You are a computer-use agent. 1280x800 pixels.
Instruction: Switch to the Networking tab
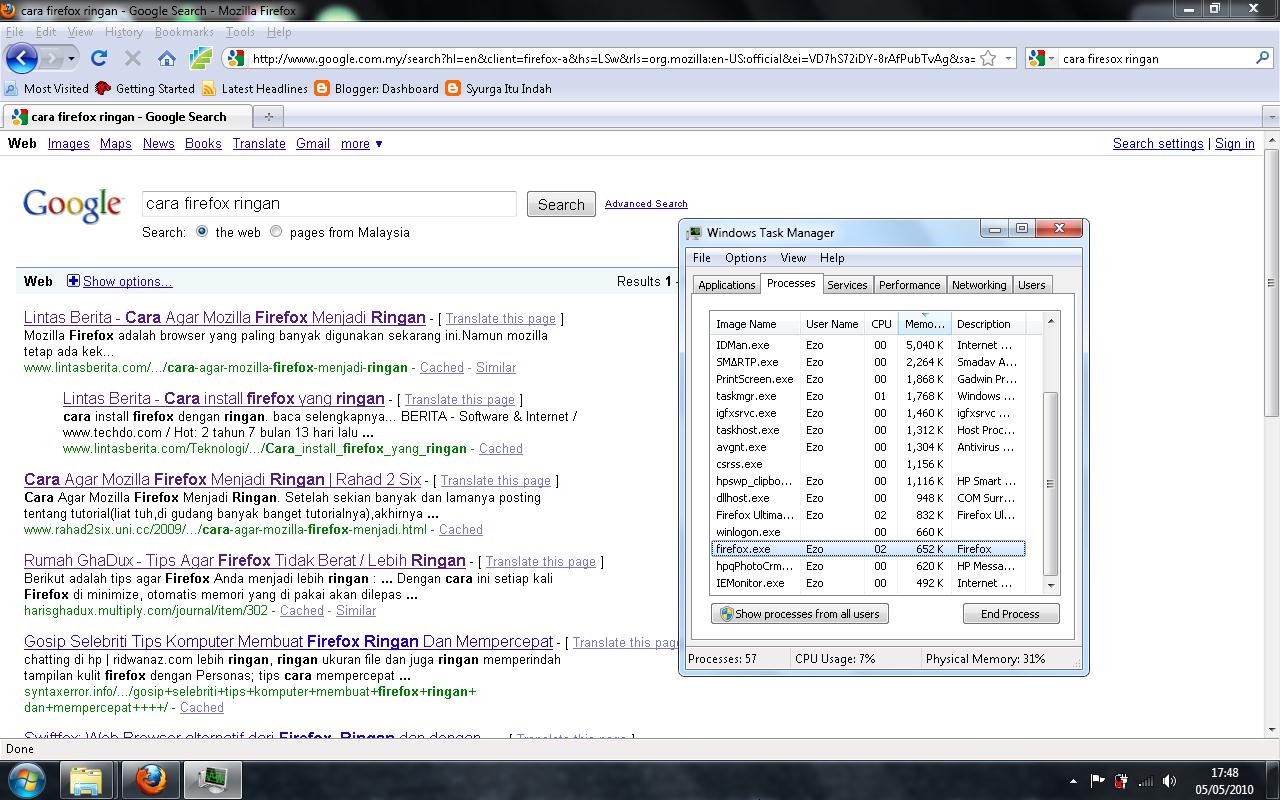[x=979, y=285]
